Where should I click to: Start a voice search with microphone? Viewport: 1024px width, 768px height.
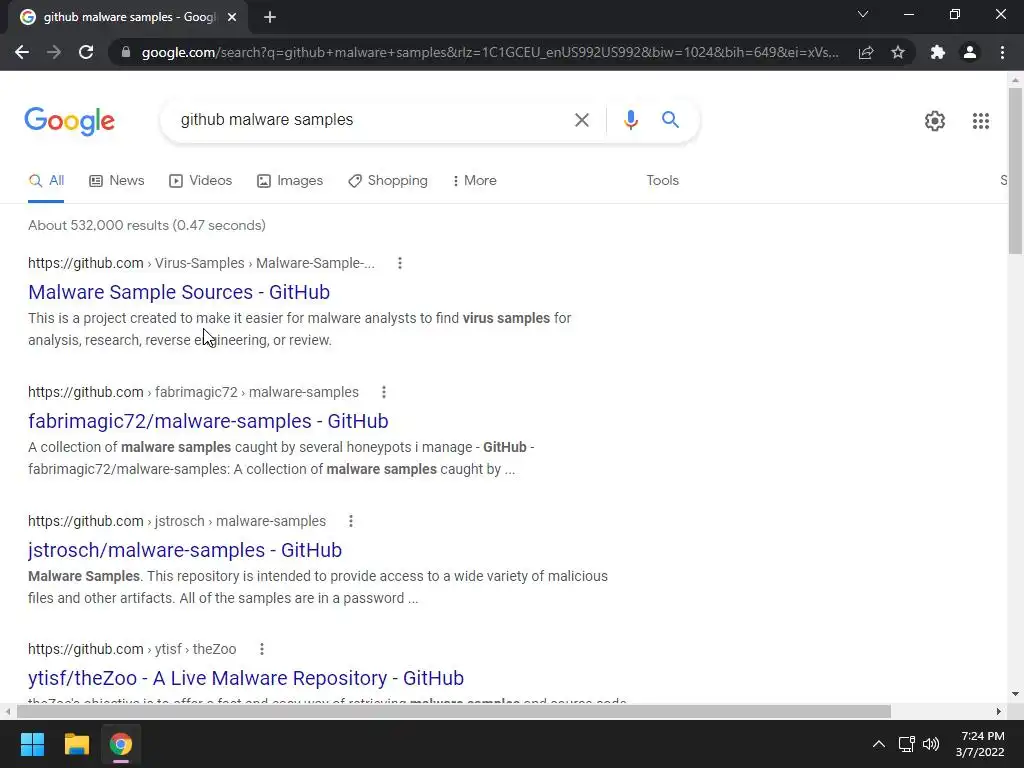click(630, 120)
